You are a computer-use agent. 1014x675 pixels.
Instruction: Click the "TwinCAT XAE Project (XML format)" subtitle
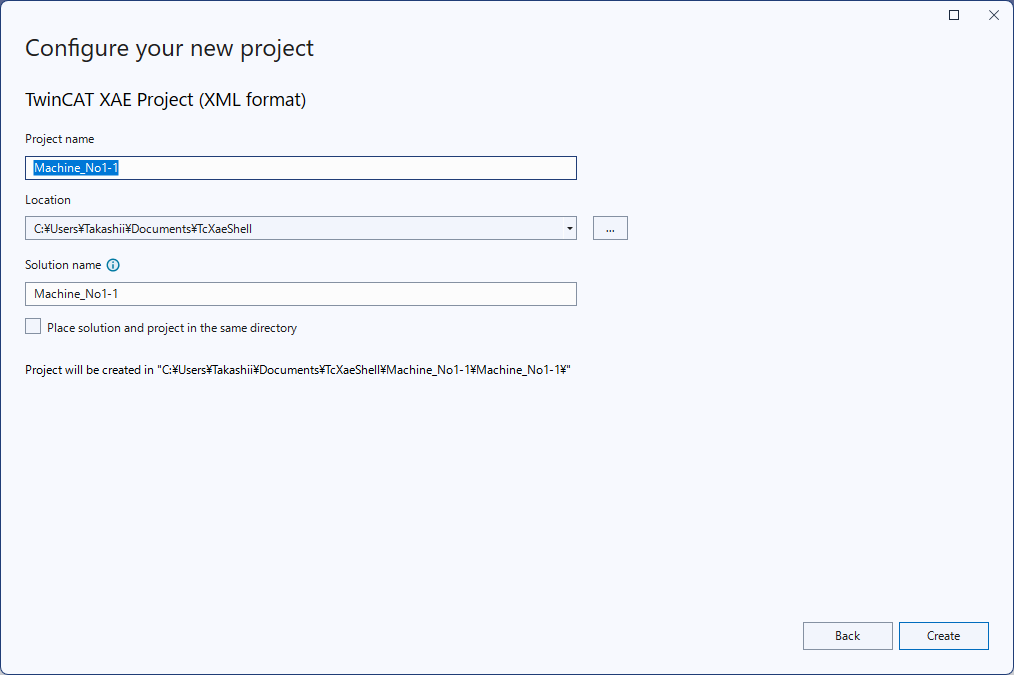click(165, 100)
